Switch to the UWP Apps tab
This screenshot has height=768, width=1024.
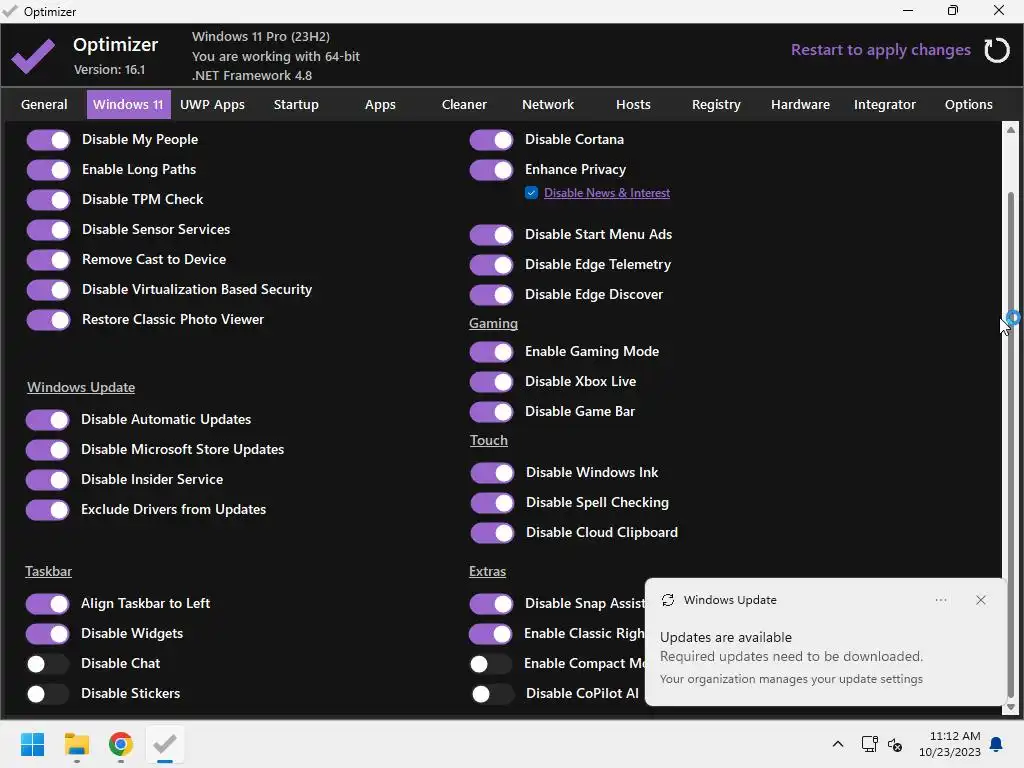(x=212, y=104)
